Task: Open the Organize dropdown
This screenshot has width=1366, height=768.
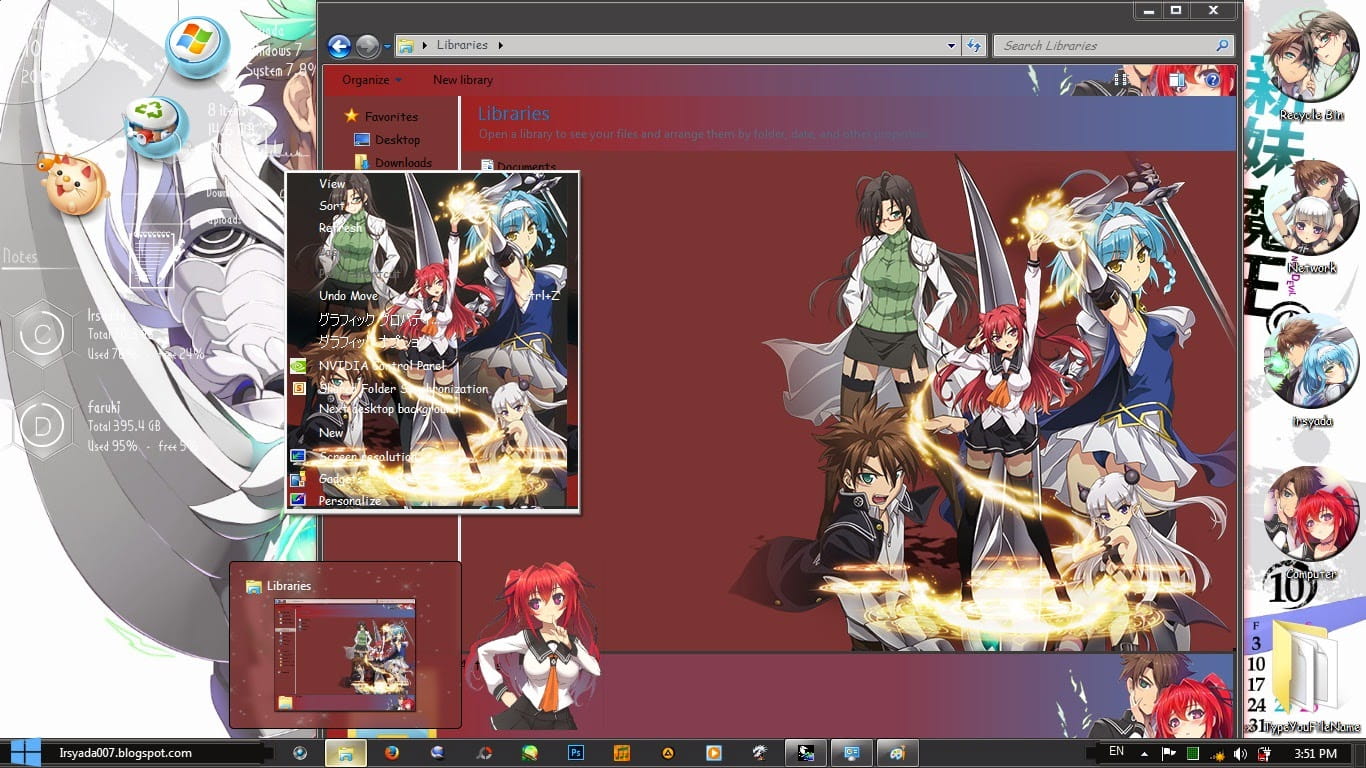Action: point(368,80)
